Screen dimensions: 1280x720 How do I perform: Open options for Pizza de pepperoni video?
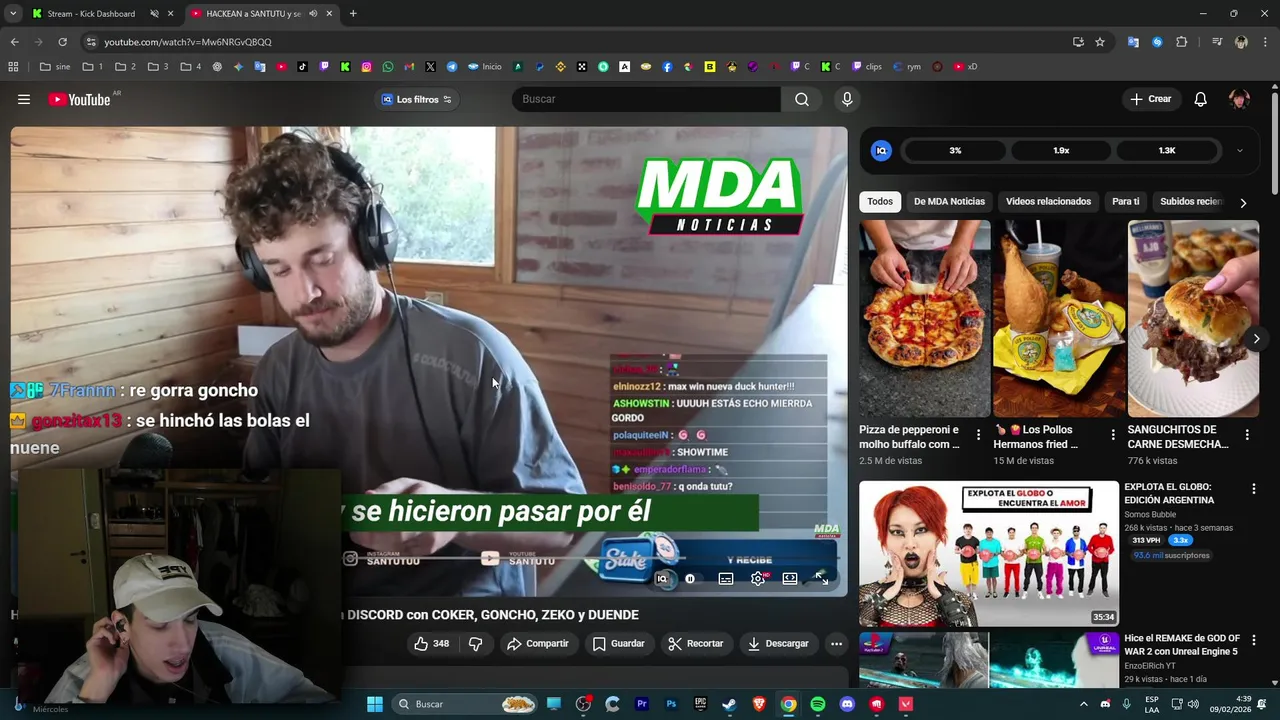(x=978, y=435)
